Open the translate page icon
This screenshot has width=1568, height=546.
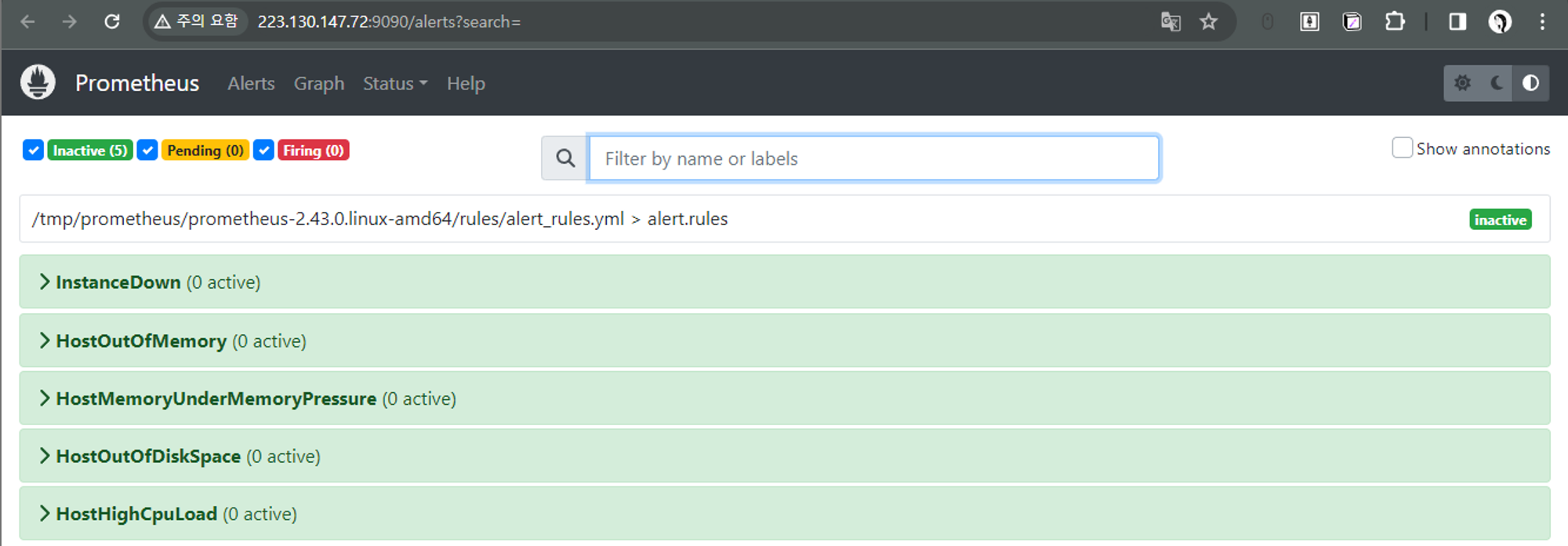pyautogui.click(x=1171, y=22)
